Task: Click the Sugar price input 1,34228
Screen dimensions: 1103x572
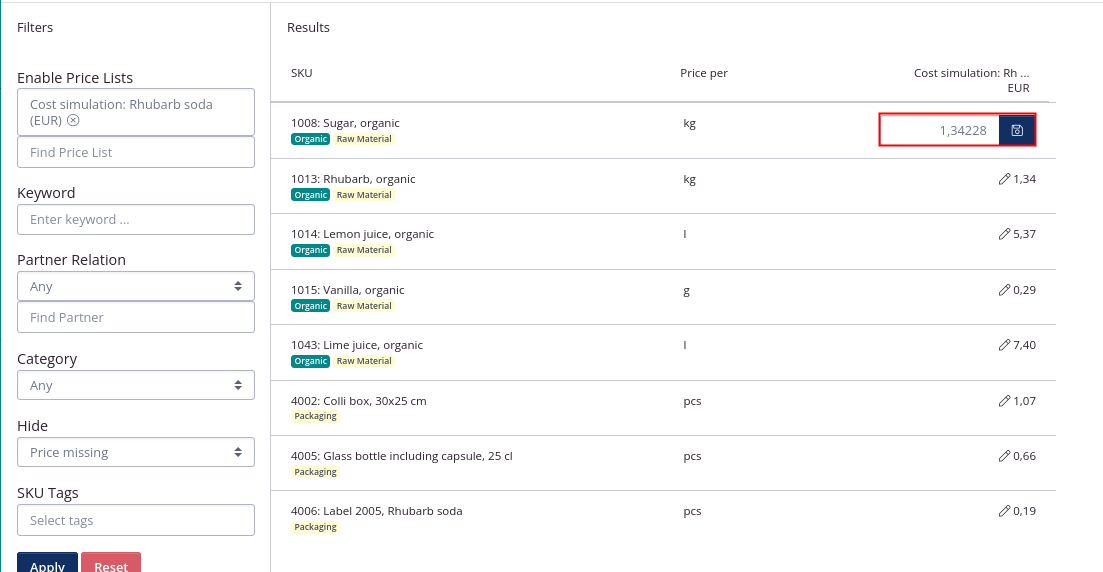Action: click(x=939, y=130)
